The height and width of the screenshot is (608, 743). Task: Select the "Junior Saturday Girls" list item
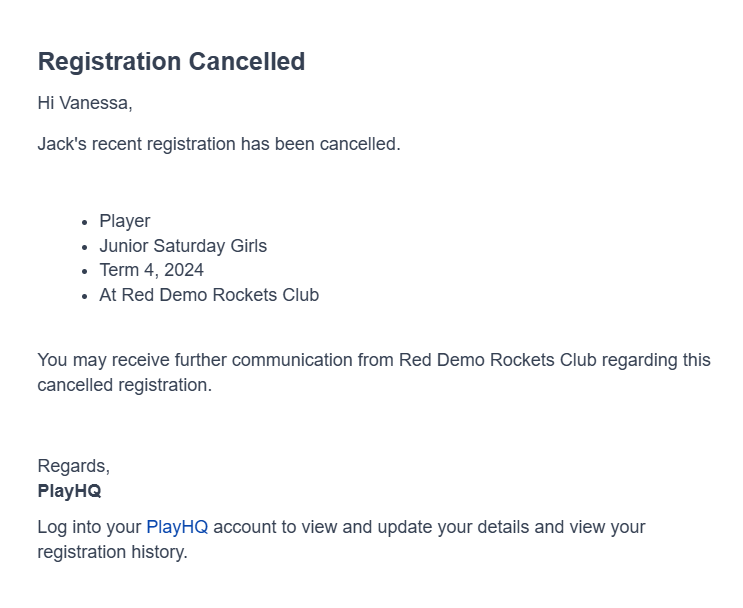coord(183,245)
